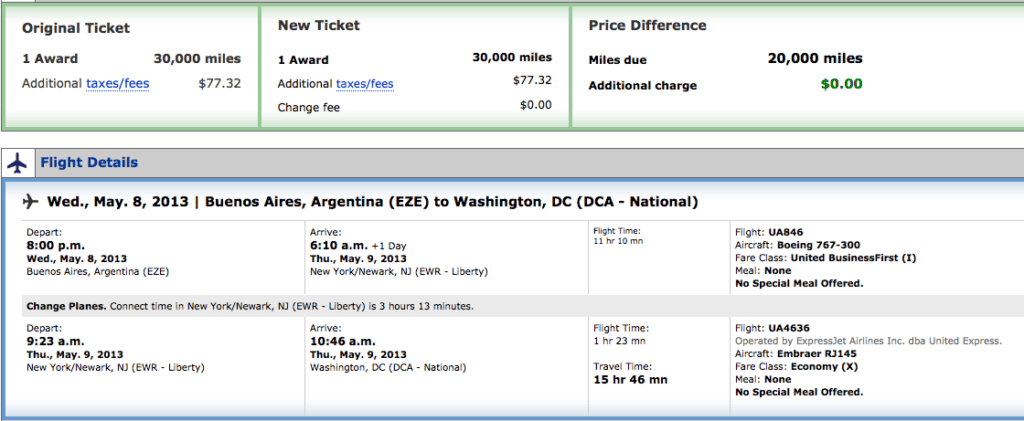Image resolution: width=1024 pixels, height=421 pixels.
Task: Click the New Ticket heading
Action: pos(319,25)
